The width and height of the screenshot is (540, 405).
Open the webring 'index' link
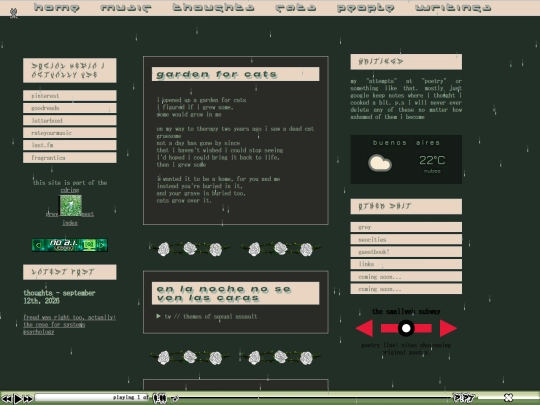70,223
